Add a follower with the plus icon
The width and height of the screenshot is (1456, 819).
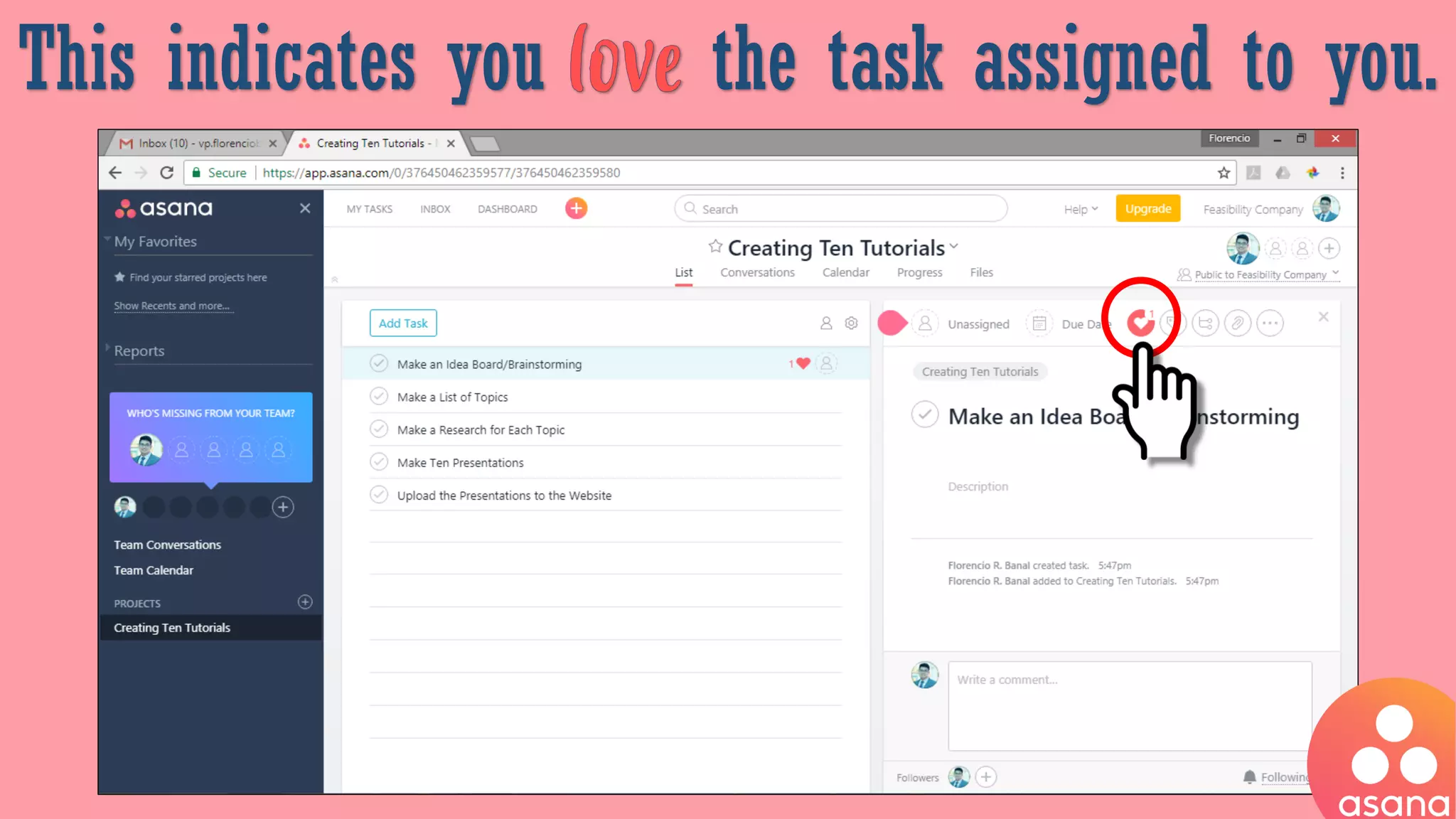(985, 777)
